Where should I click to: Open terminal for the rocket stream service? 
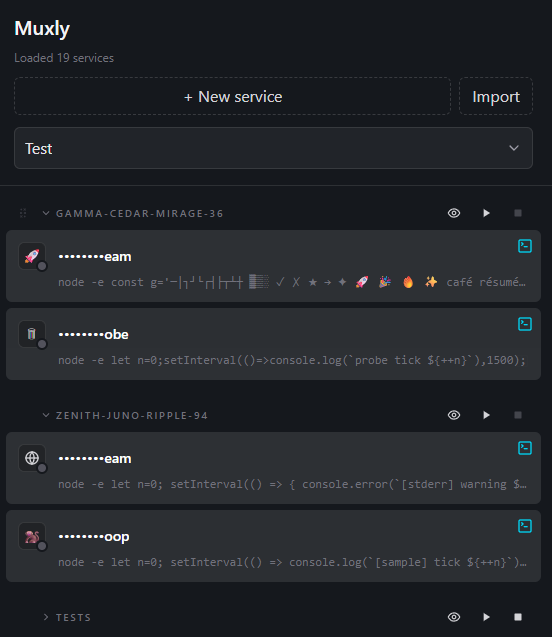[525, 246]
